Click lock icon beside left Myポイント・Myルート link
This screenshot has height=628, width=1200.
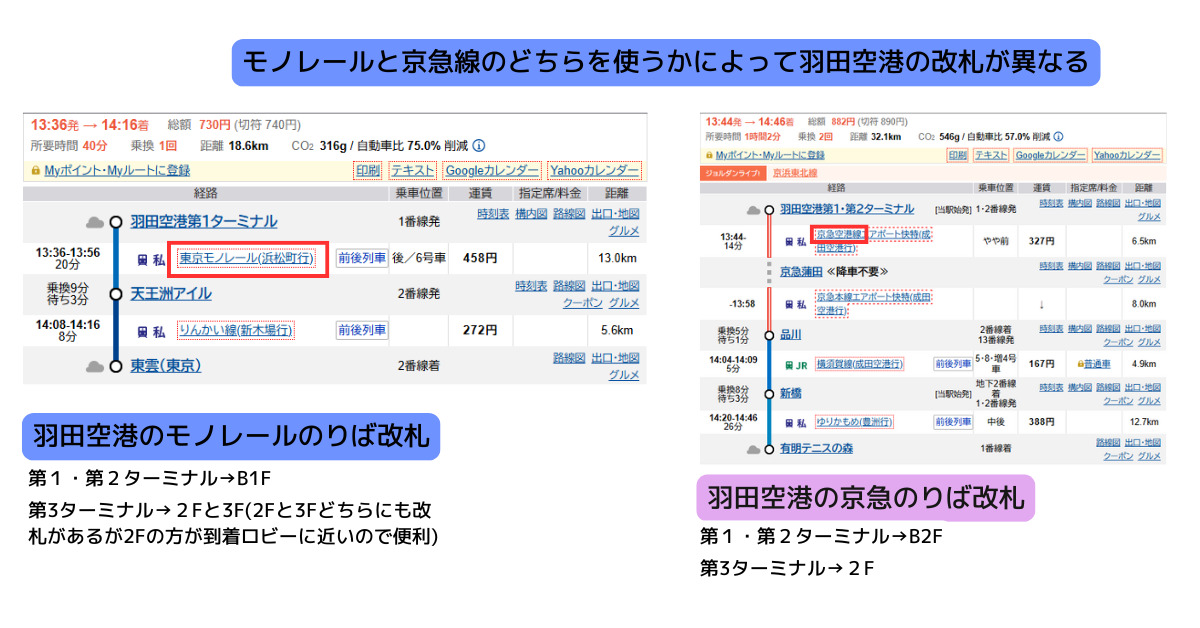(x=36, y=171)
